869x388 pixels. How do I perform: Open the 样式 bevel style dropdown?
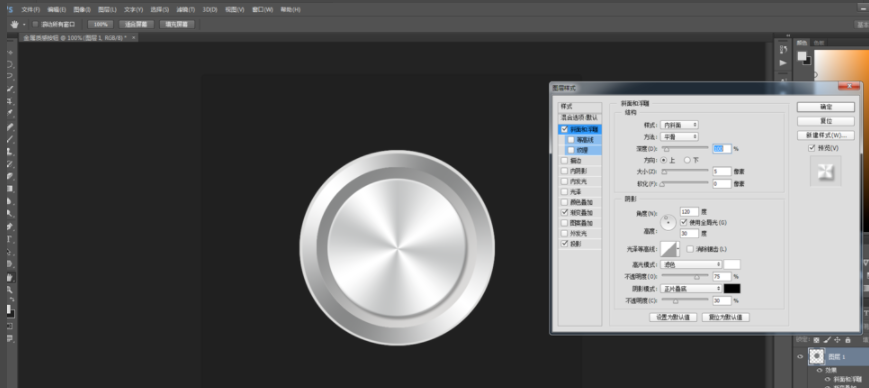[x=679, y=125]
